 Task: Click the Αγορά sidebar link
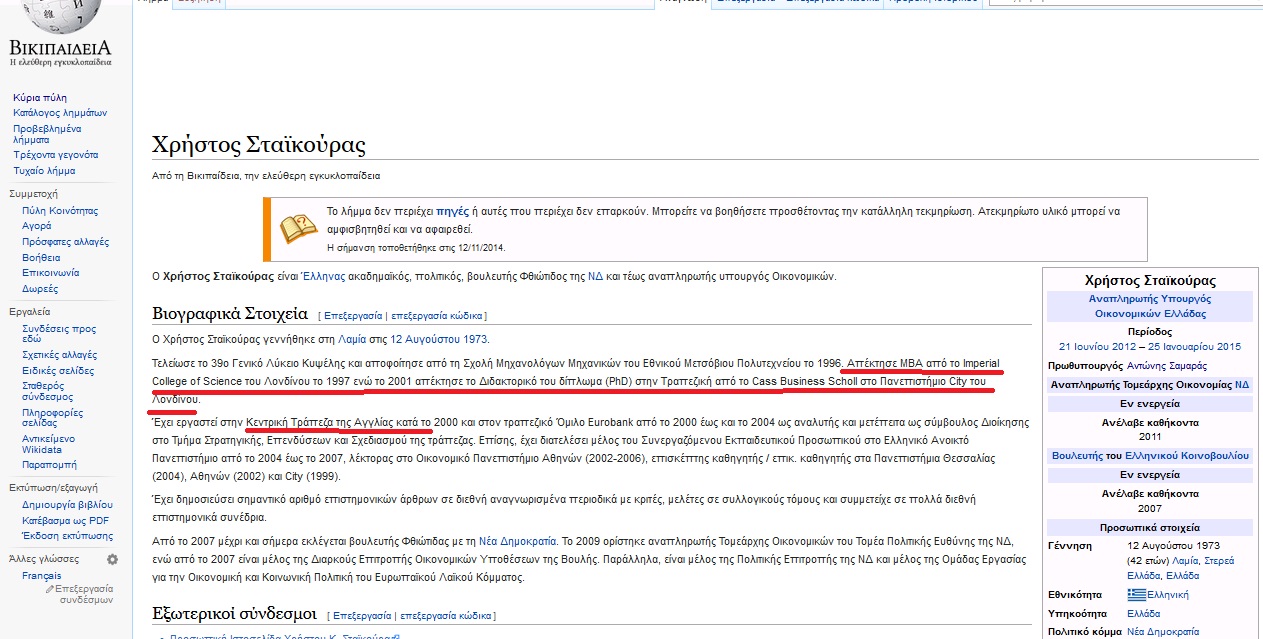(37, 226)
